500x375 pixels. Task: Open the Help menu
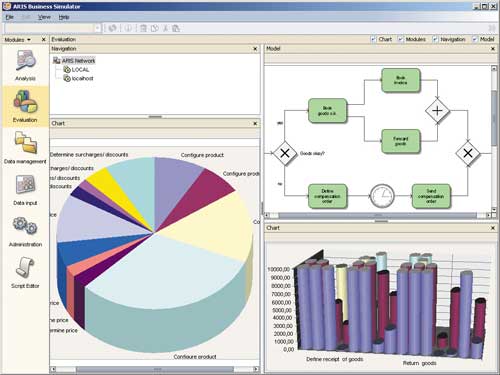(64, 17)
